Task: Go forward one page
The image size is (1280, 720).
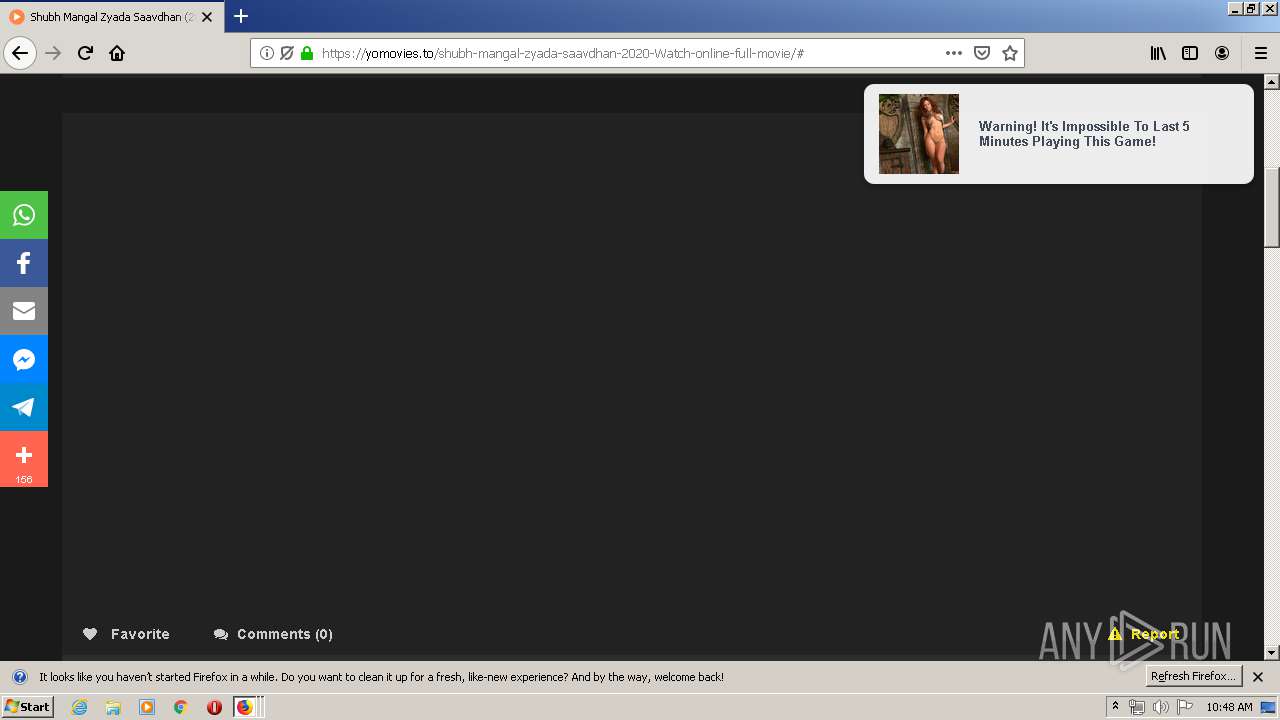Action: click(x=54, y=53)
